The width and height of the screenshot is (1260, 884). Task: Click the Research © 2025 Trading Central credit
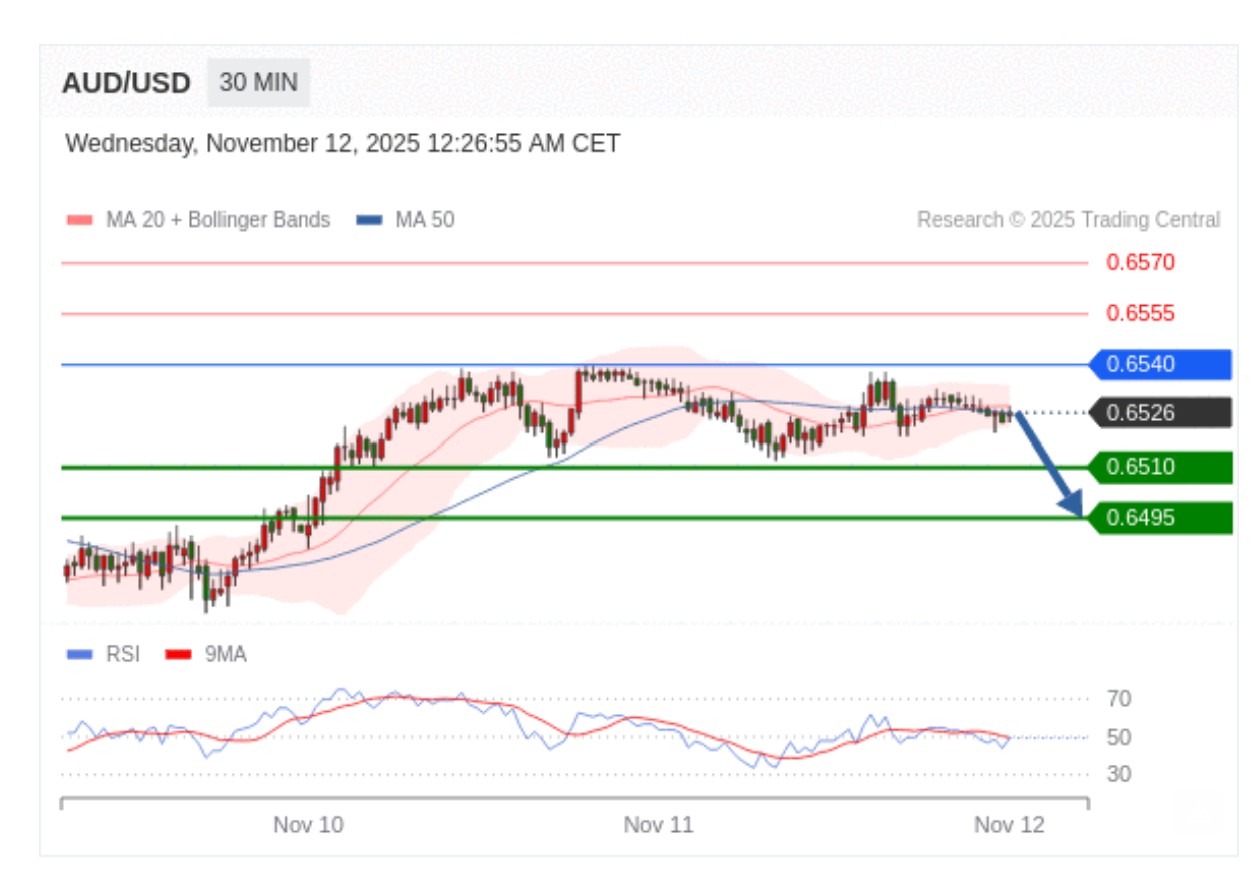click(1068, 220)
